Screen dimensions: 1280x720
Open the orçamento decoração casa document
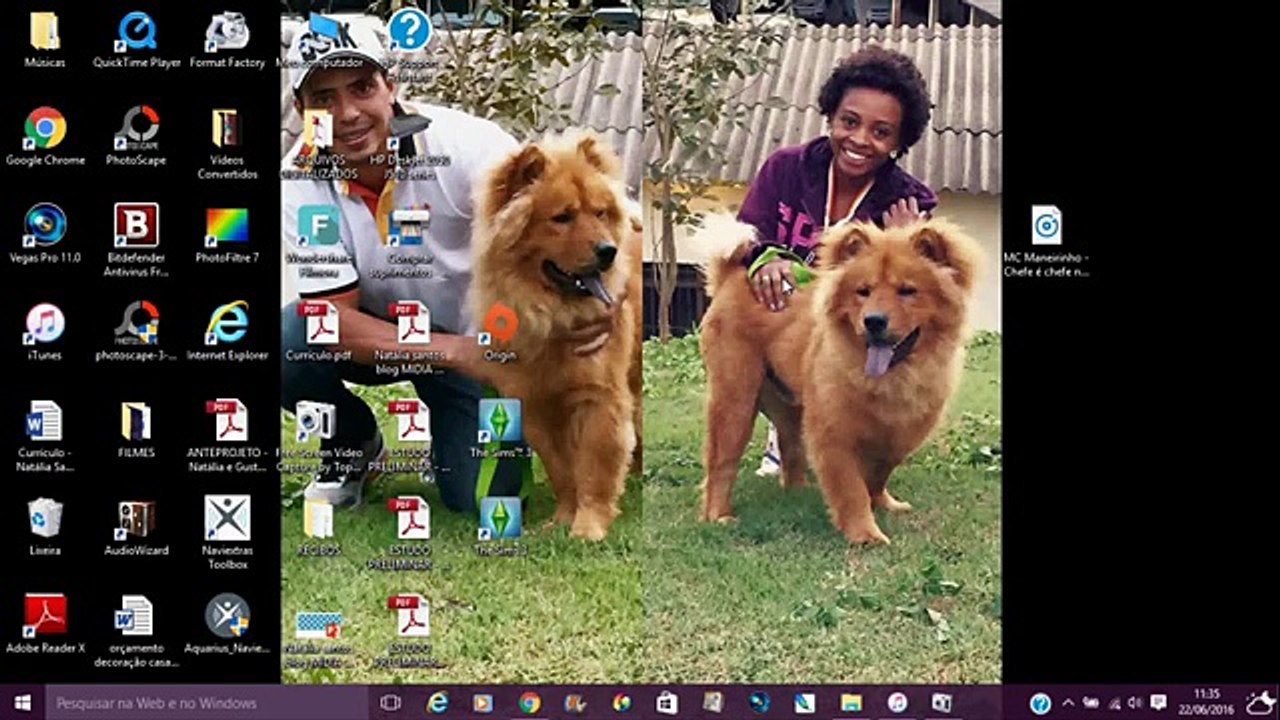coord(137,632)
